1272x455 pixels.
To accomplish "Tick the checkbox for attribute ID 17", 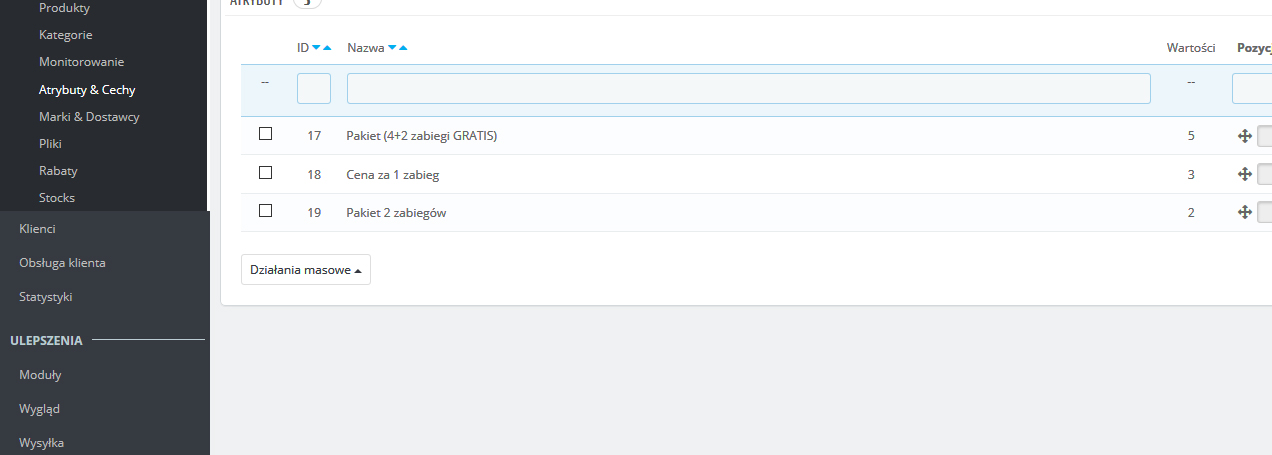I will click(265, 134).
